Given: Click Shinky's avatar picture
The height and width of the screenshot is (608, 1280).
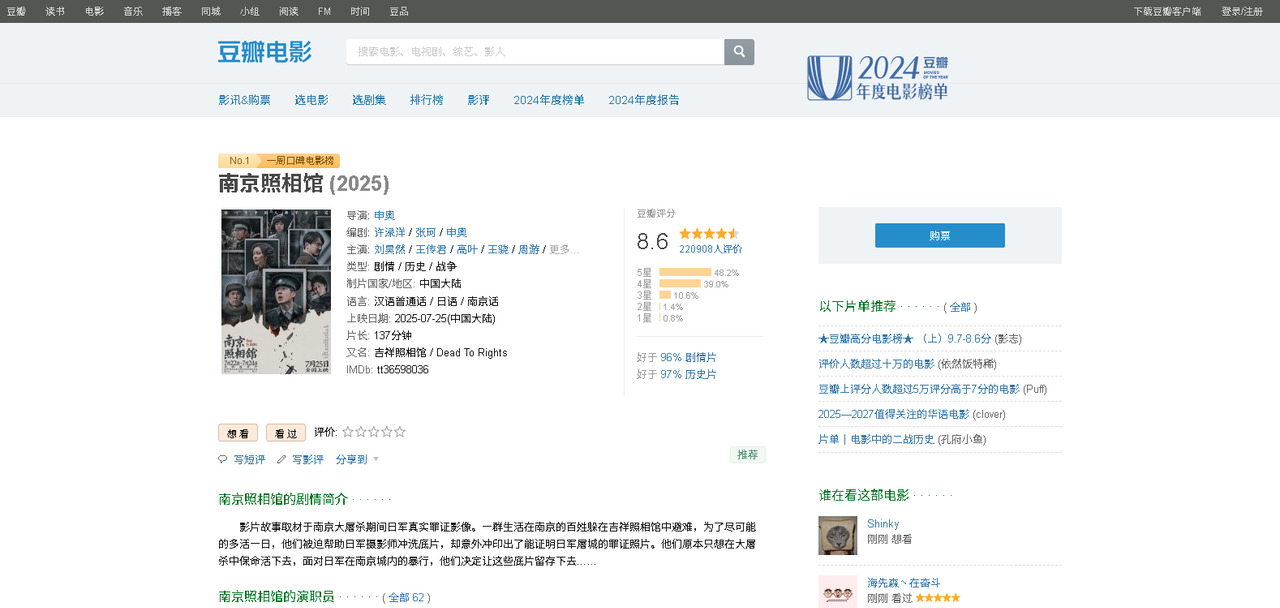Looking at the screenshot, I should (838, 535).
